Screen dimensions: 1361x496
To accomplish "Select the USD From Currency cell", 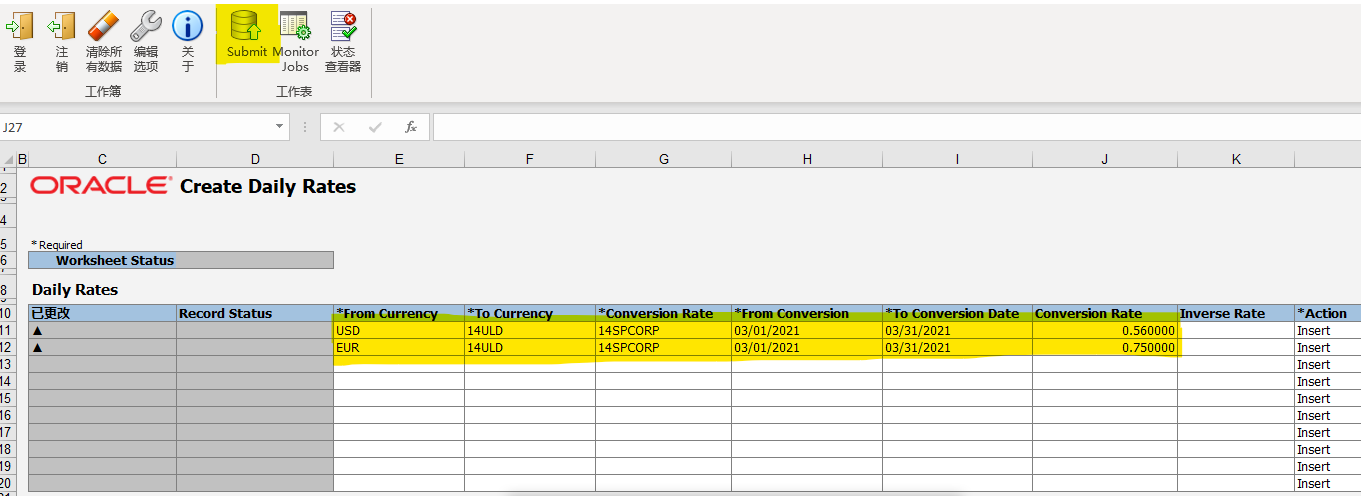I will point(398,330).
